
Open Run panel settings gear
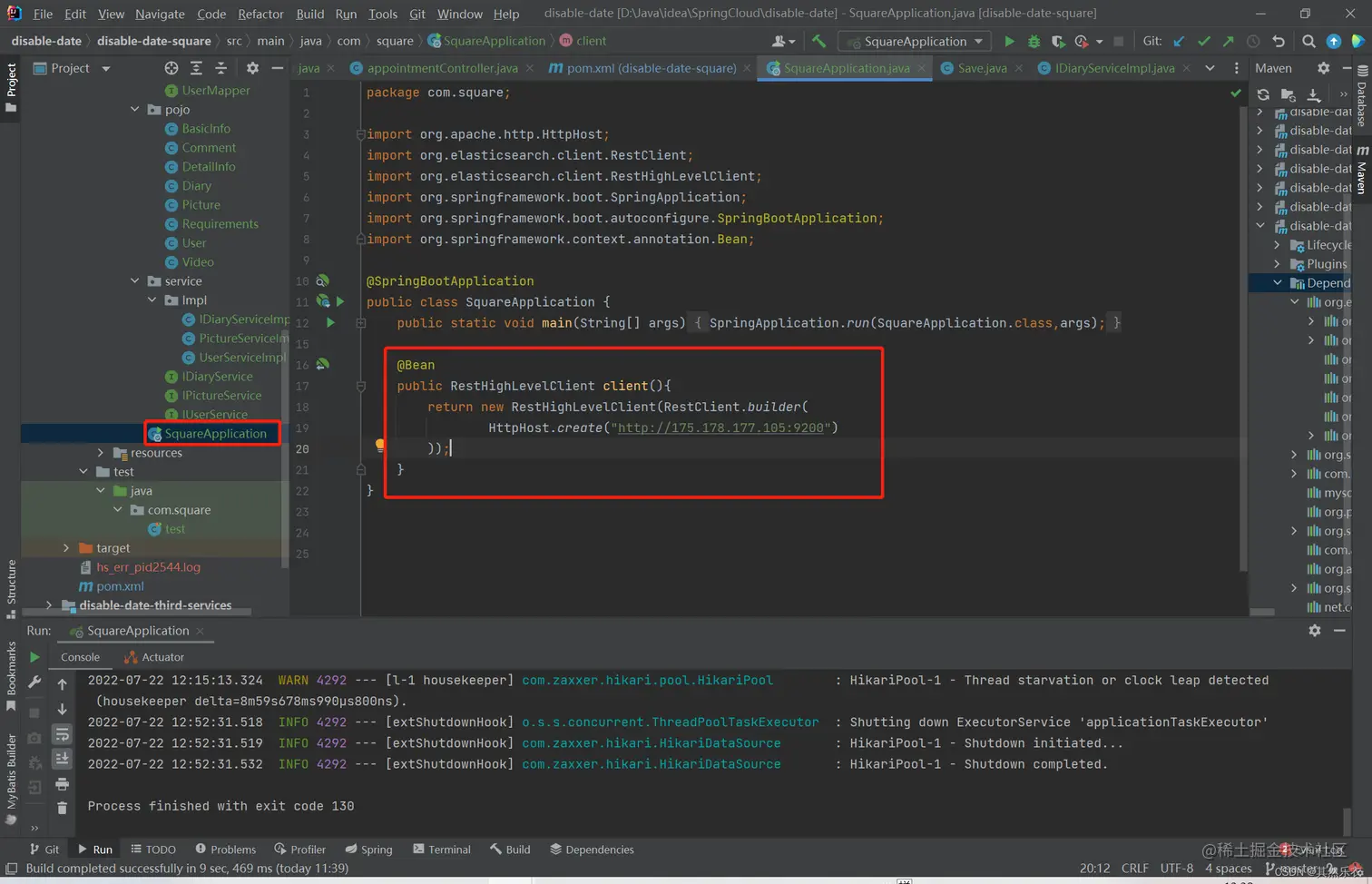[1315, 630]
